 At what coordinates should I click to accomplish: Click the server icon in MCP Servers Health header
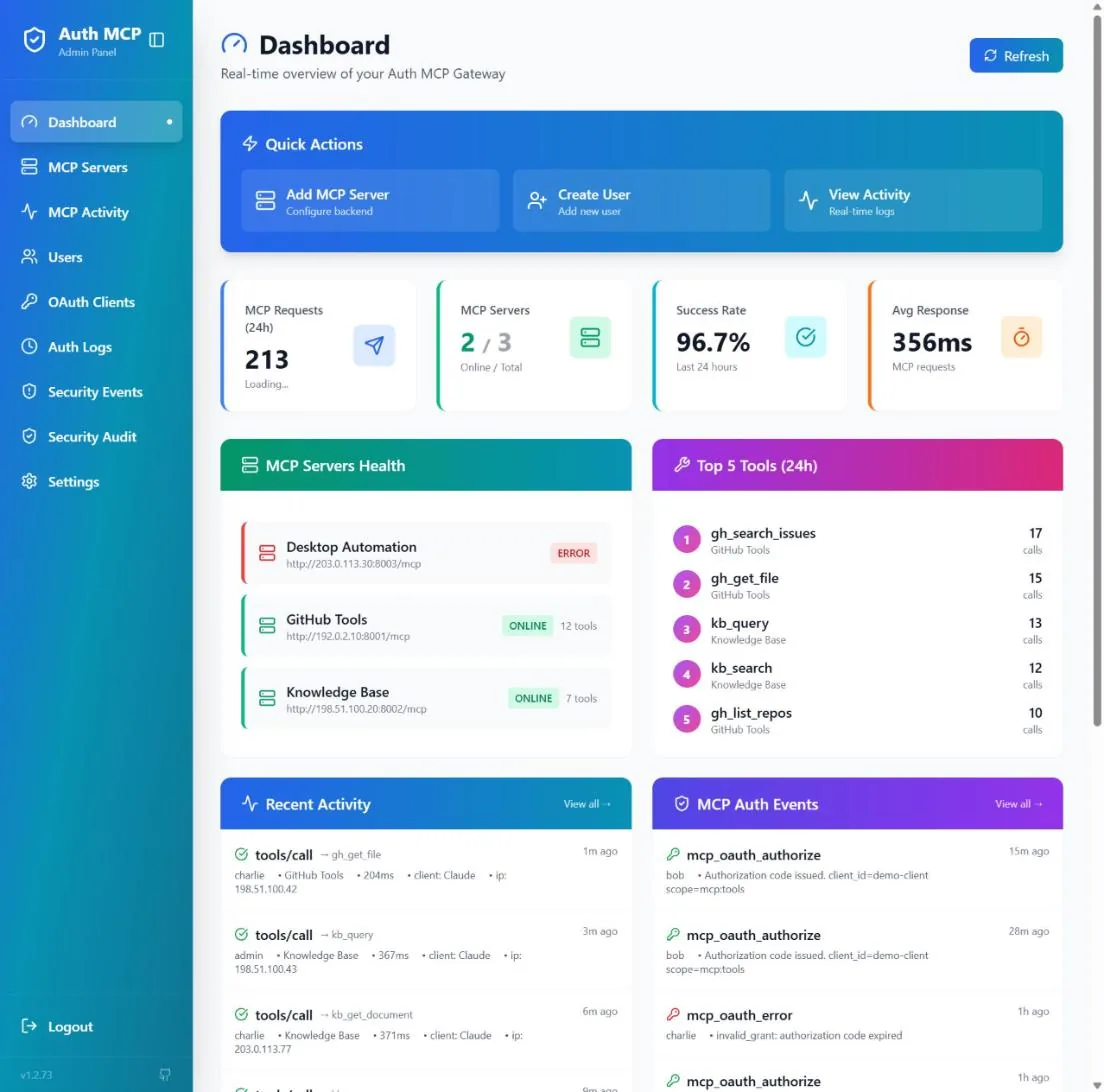point(250,465)
